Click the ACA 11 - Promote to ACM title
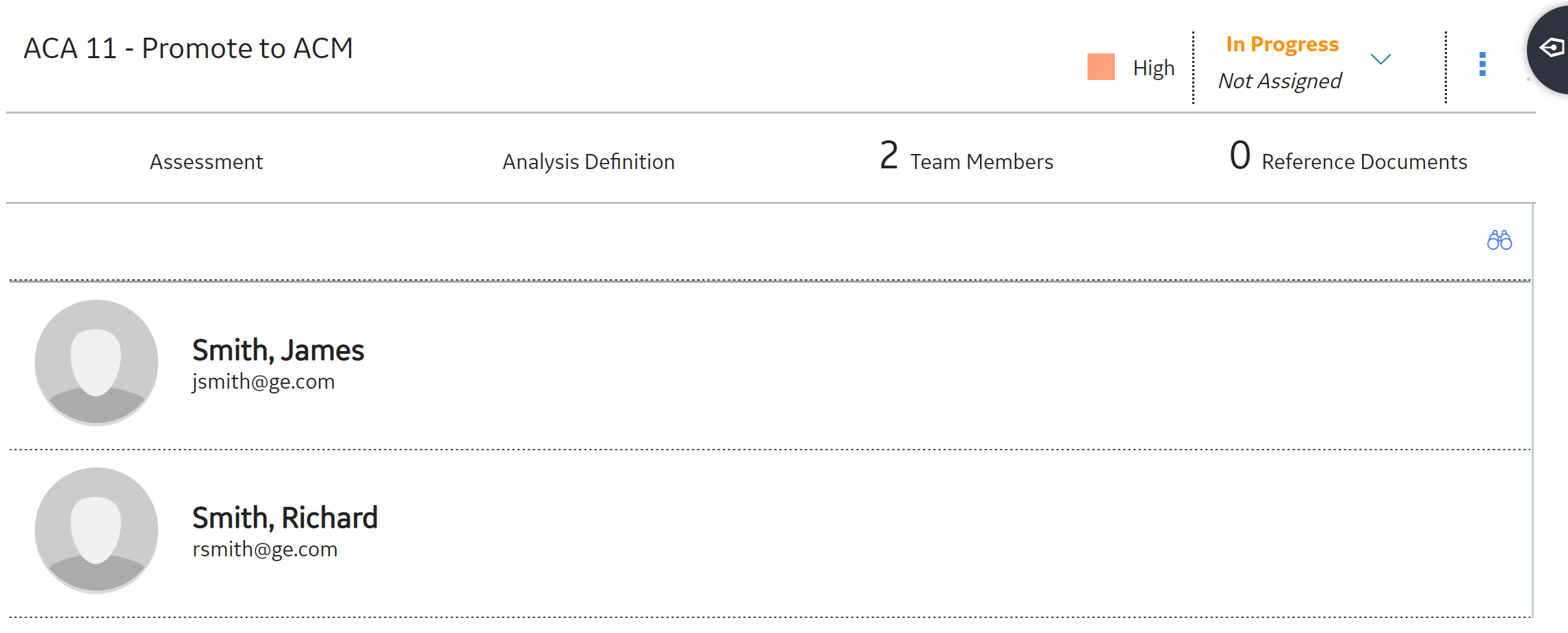 (188, 49)
